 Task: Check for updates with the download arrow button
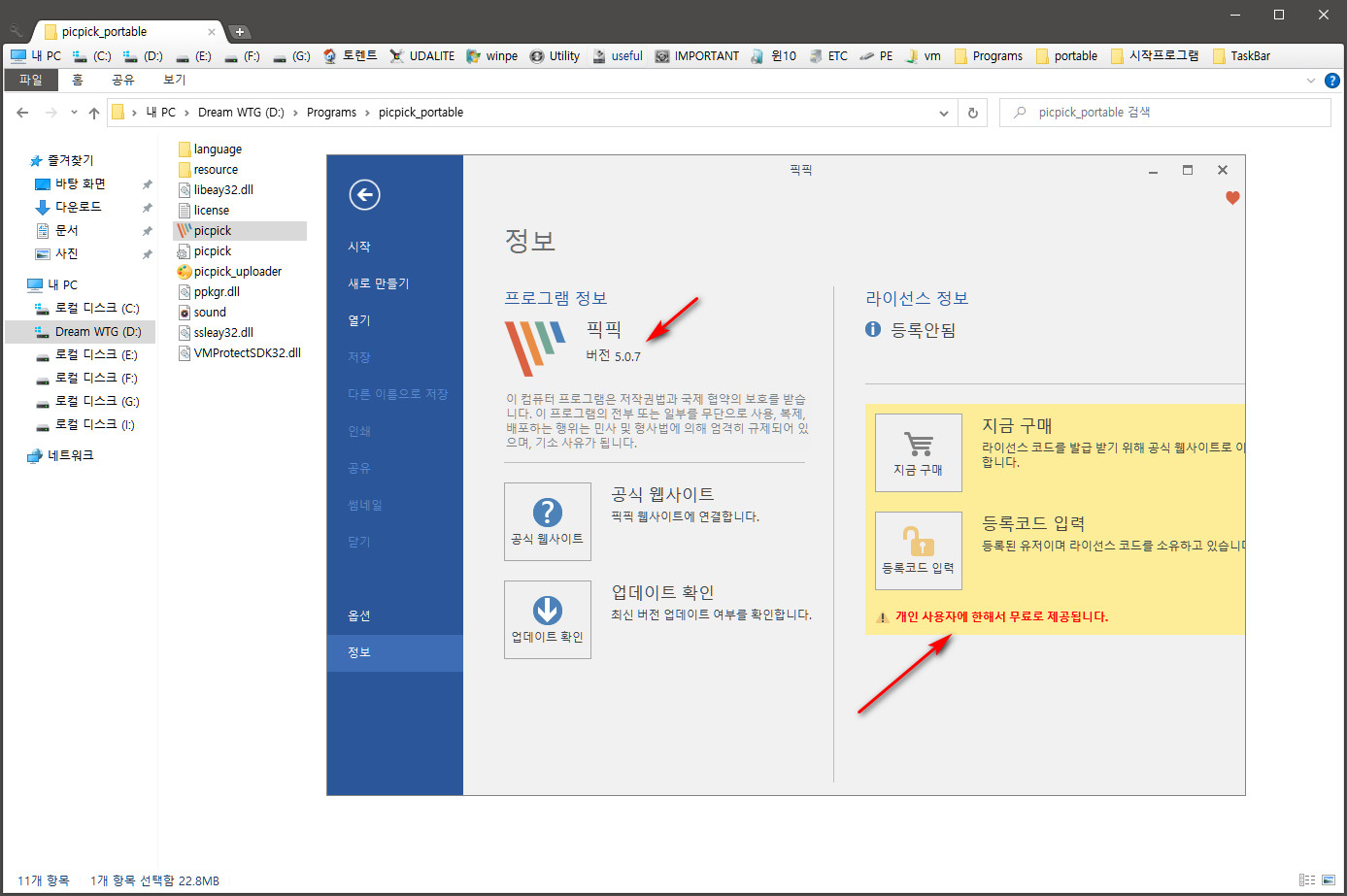548,619
